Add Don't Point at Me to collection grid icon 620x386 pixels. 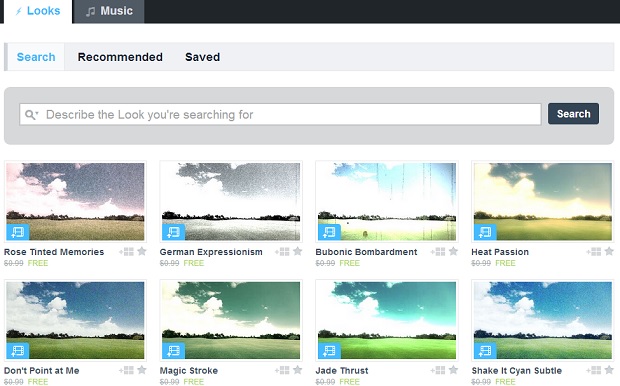point(127,370)
